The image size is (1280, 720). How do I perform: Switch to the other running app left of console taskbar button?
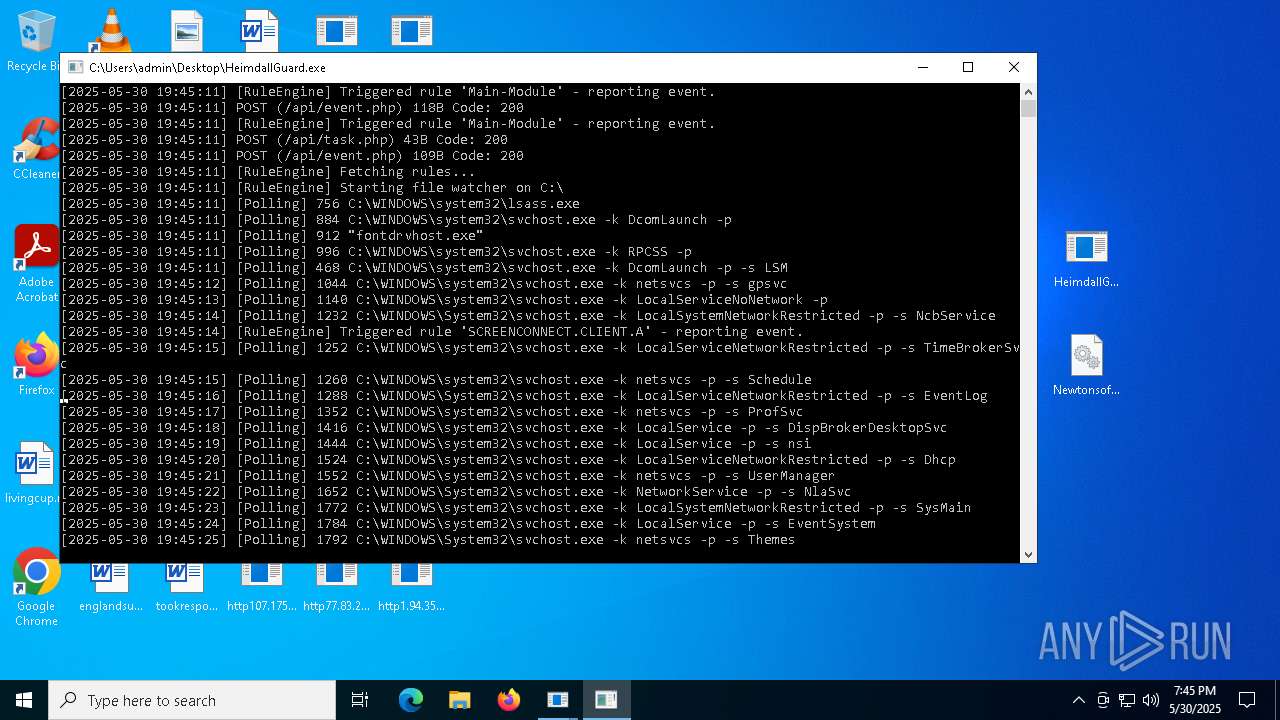click(x=557, y=700)
